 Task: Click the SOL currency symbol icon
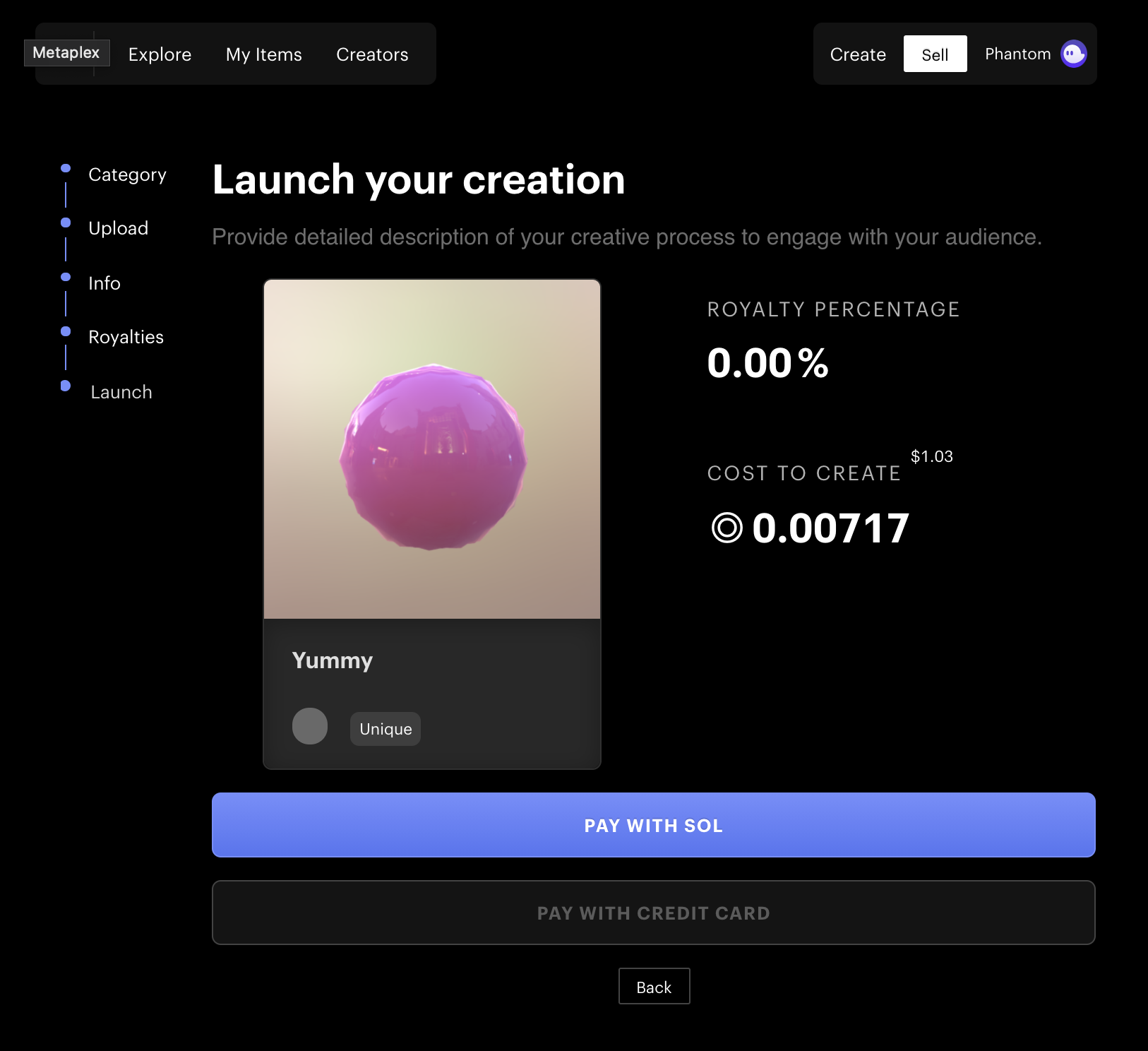[x=727, y=528]
